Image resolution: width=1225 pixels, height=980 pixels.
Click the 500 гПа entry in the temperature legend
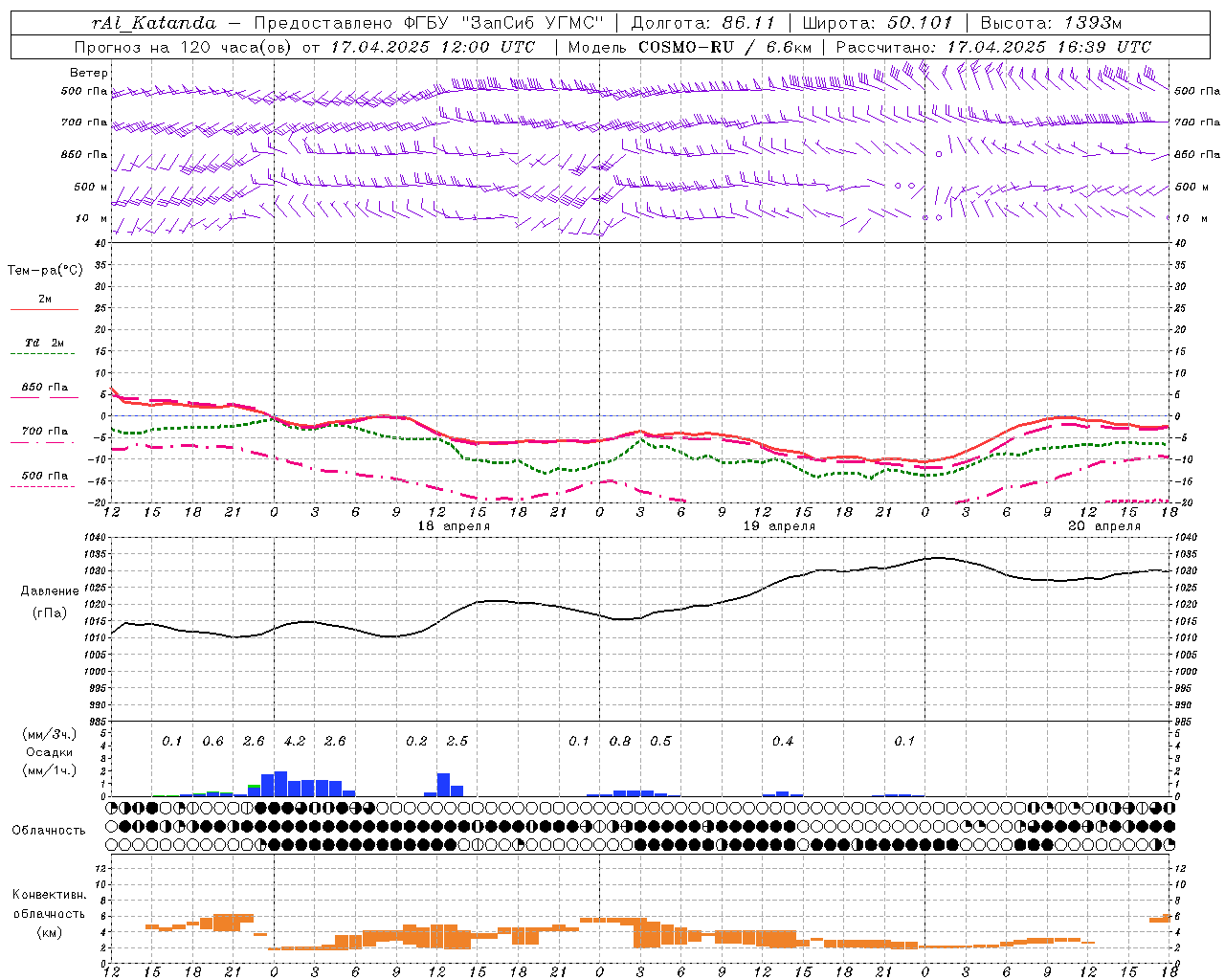(x=45, y=476)
